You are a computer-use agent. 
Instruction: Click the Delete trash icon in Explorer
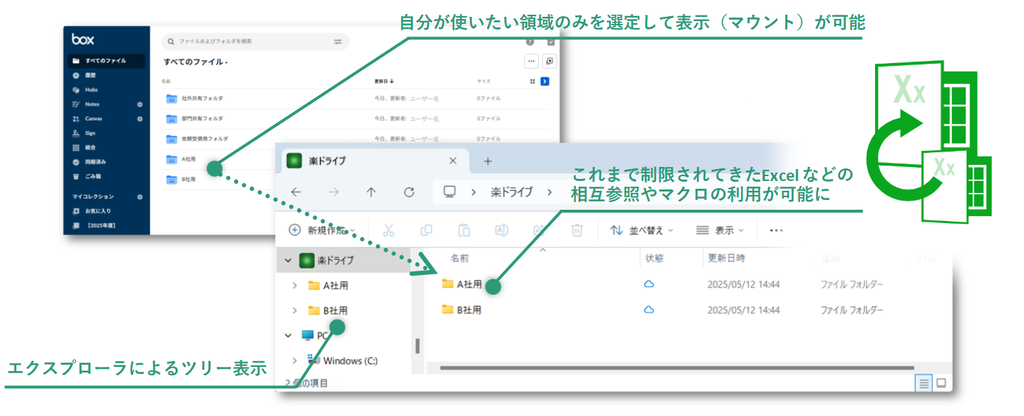coord(577,230)
